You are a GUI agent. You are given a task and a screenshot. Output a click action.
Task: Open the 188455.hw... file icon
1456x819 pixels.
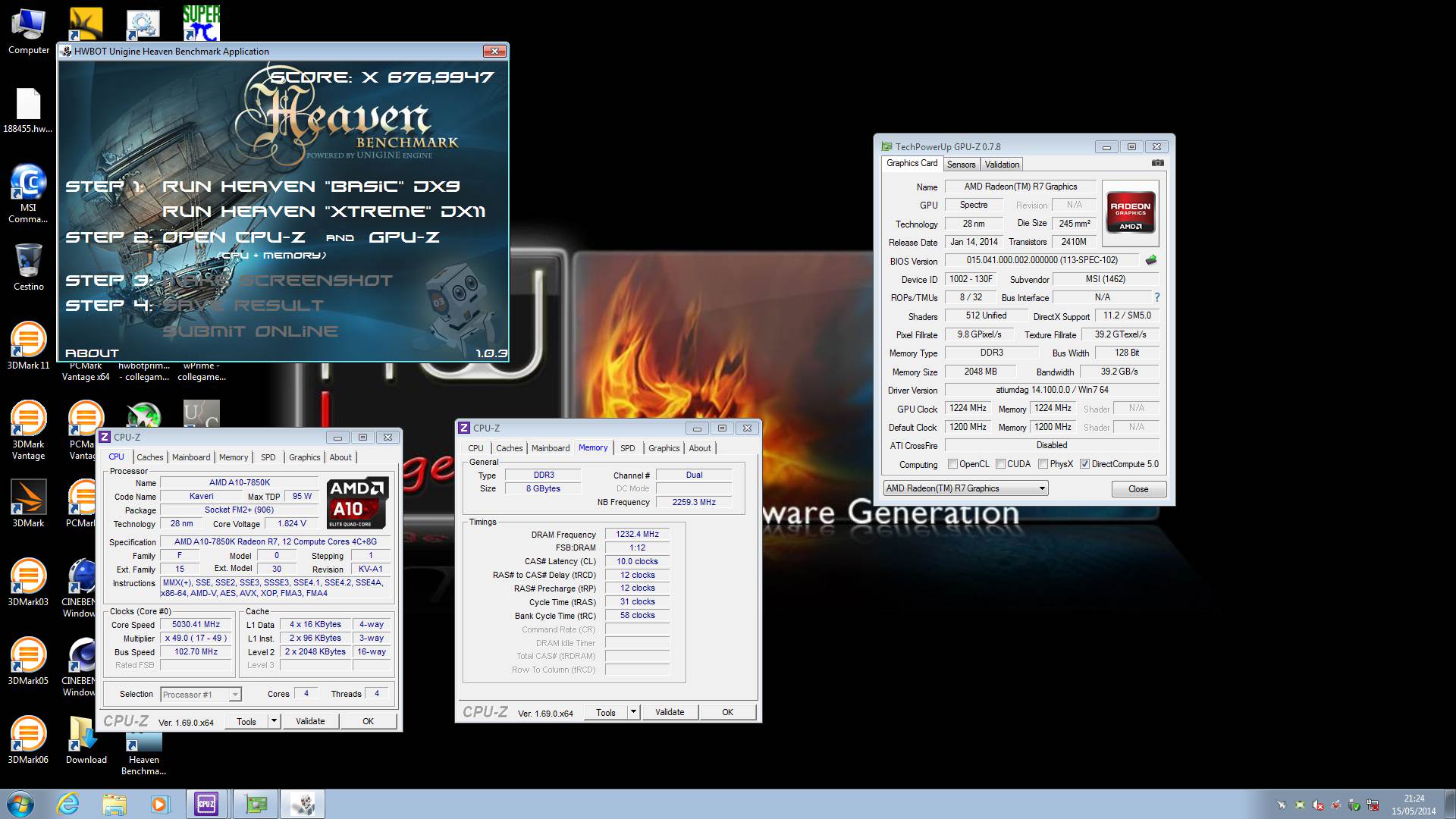pyautogui.click(x=28, y=111)
